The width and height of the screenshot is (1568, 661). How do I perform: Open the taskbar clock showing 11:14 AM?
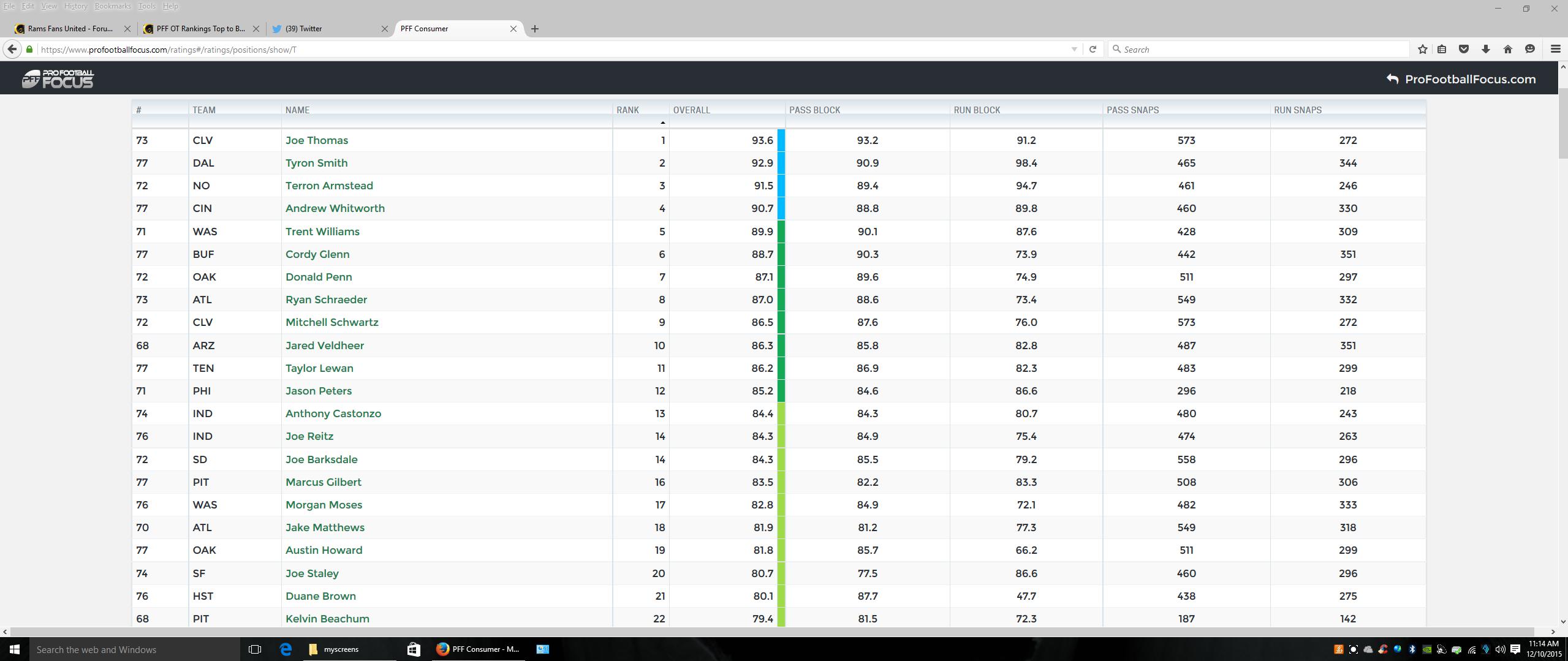1543,649
